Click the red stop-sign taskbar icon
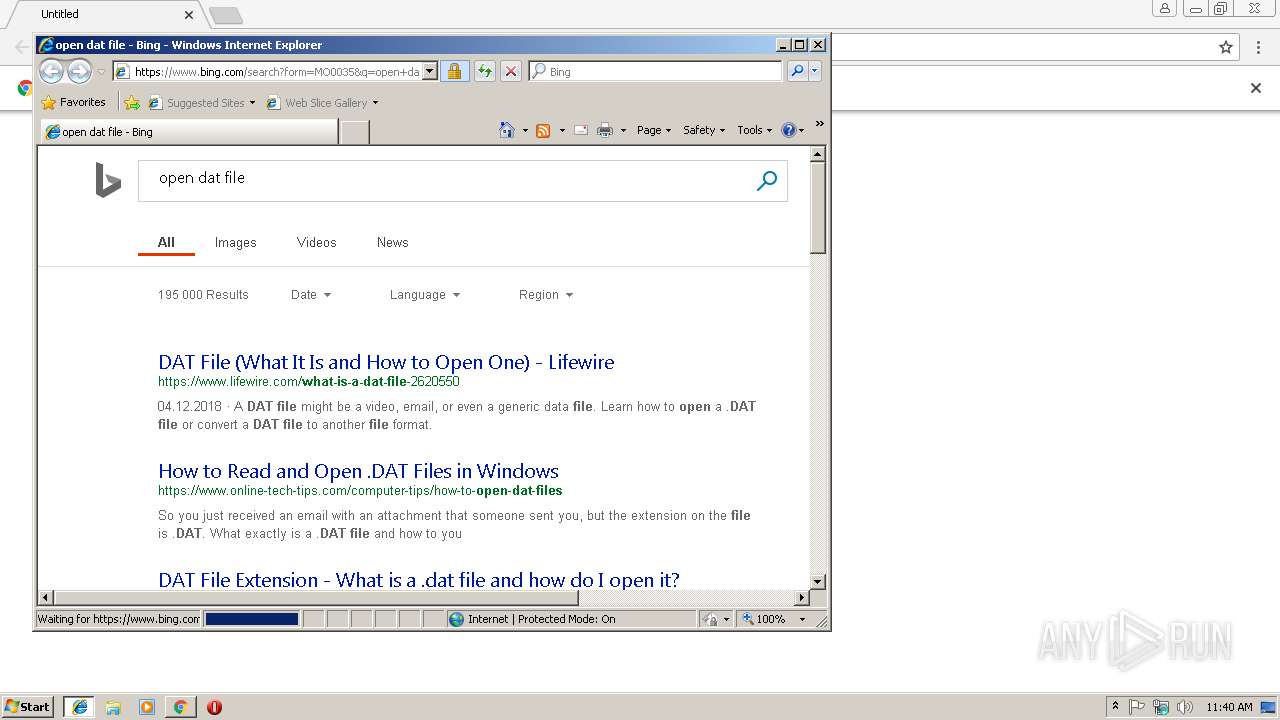 pyautogui.click(x=214, y=707)
